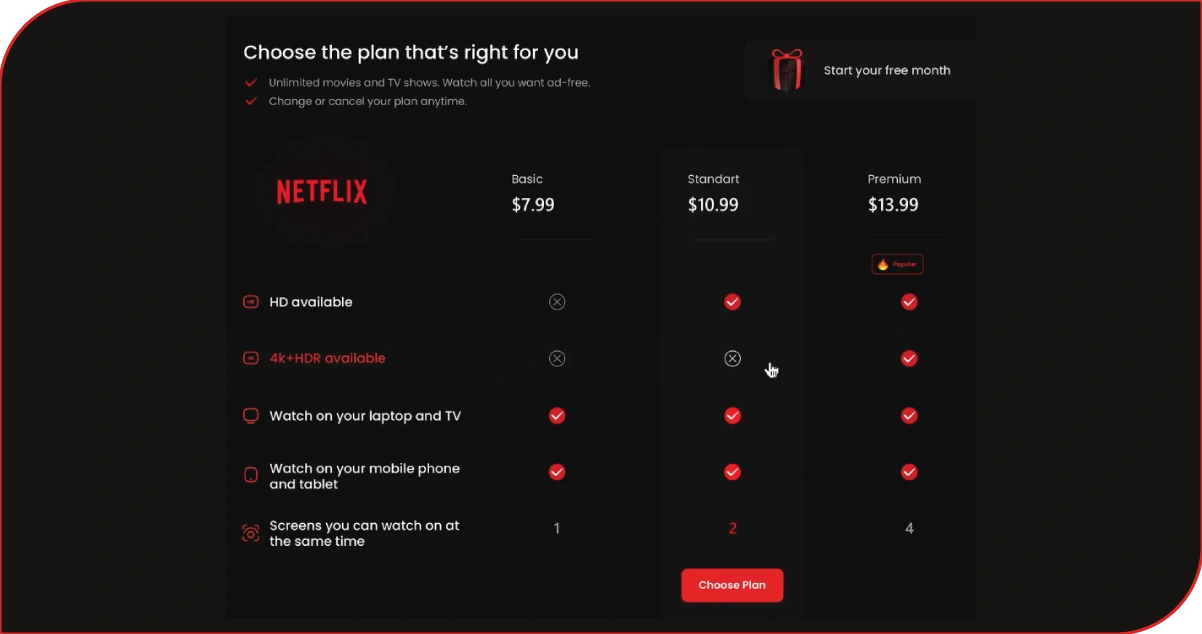
Task: Click the 4k+HDR row icon
Action: click(x=250, y=357)
